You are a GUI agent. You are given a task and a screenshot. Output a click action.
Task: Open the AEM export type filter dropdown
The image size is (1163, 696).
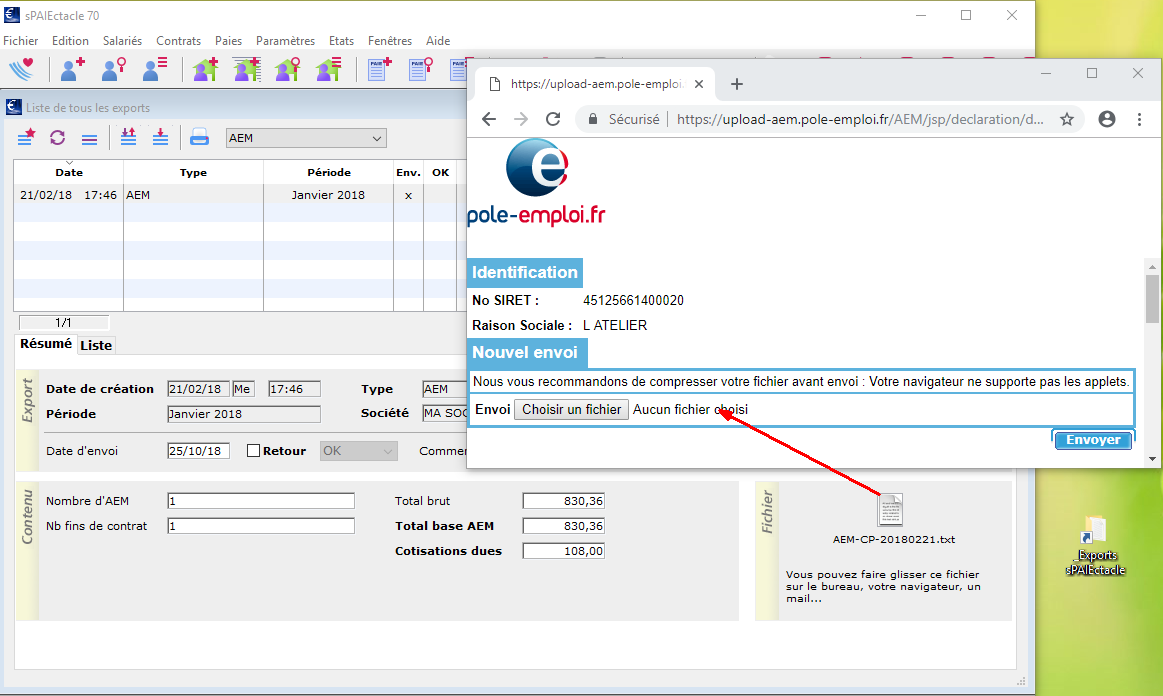[x=306, y=138]
